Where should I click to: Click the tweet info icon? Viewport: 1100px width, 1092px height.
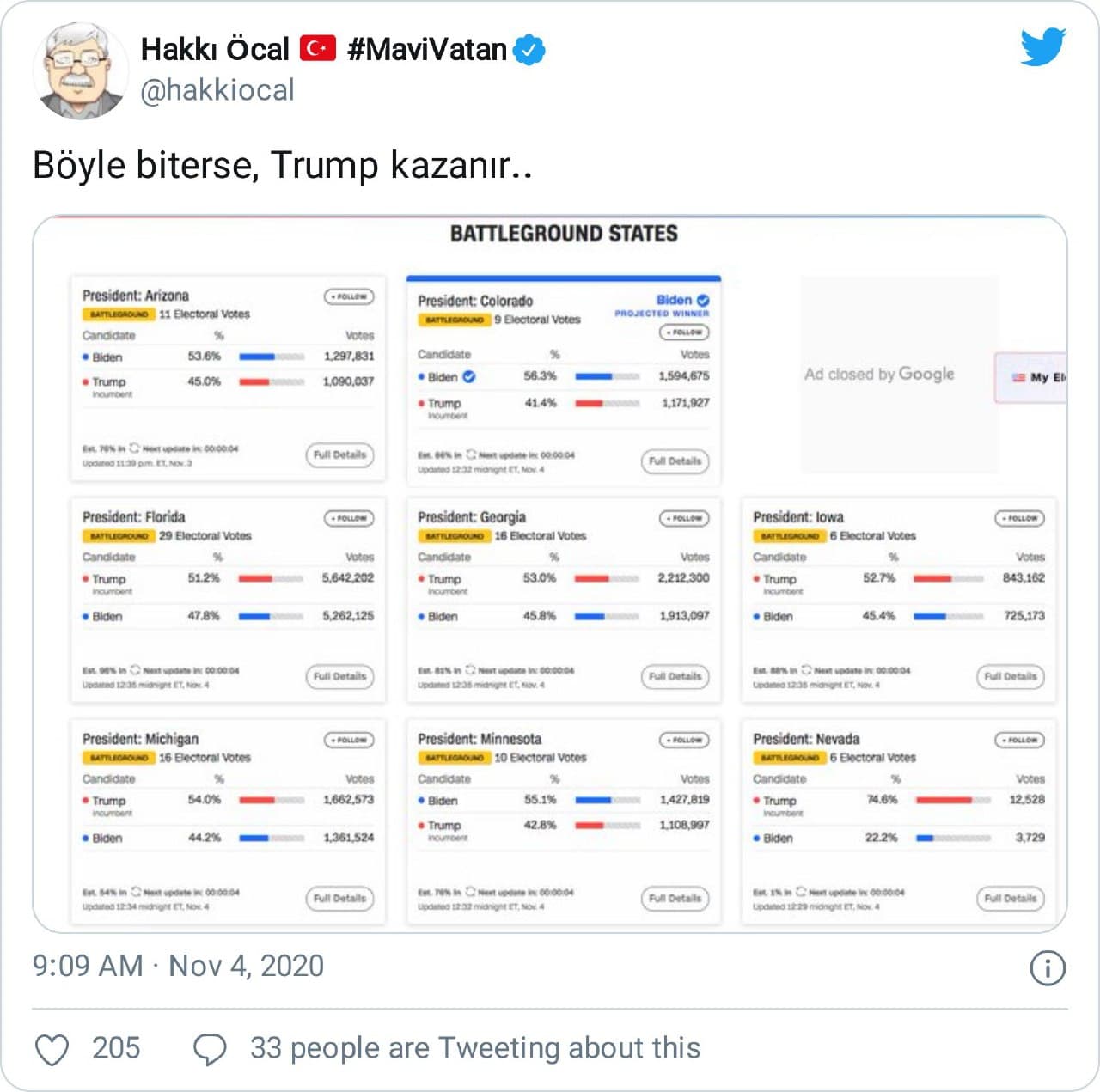pyautogui.click(x=1047, y=968)
